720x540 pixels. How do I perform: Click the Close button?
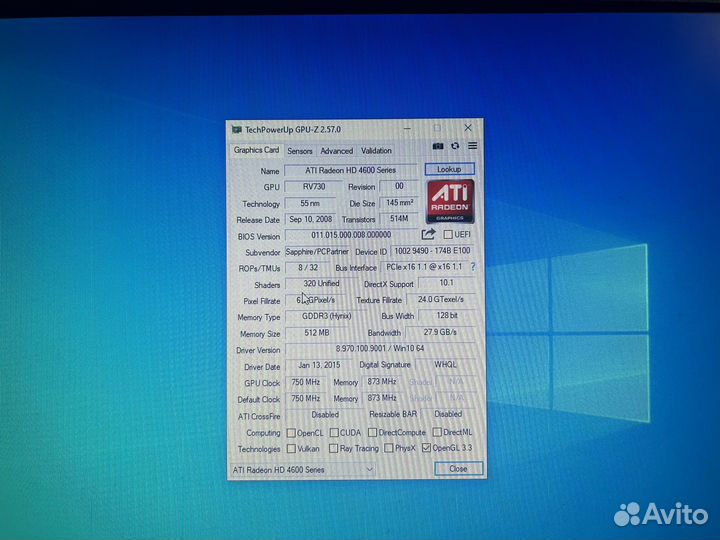coord(458,468)
